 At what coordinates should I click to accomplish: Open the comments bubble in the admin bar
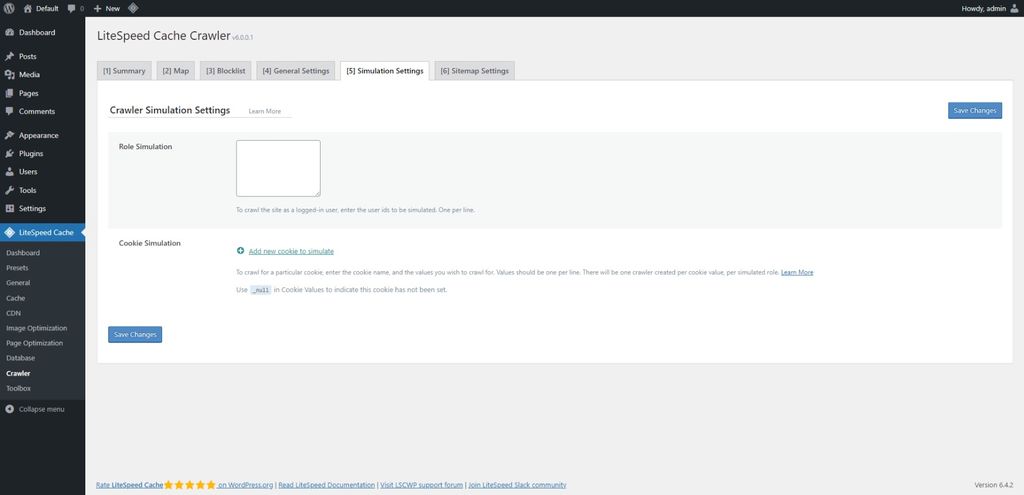(x=72, y=8)
